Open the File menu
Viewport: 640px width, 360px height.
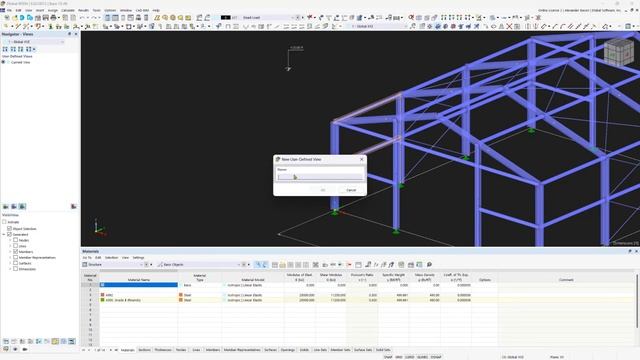(x=9, y=10)
